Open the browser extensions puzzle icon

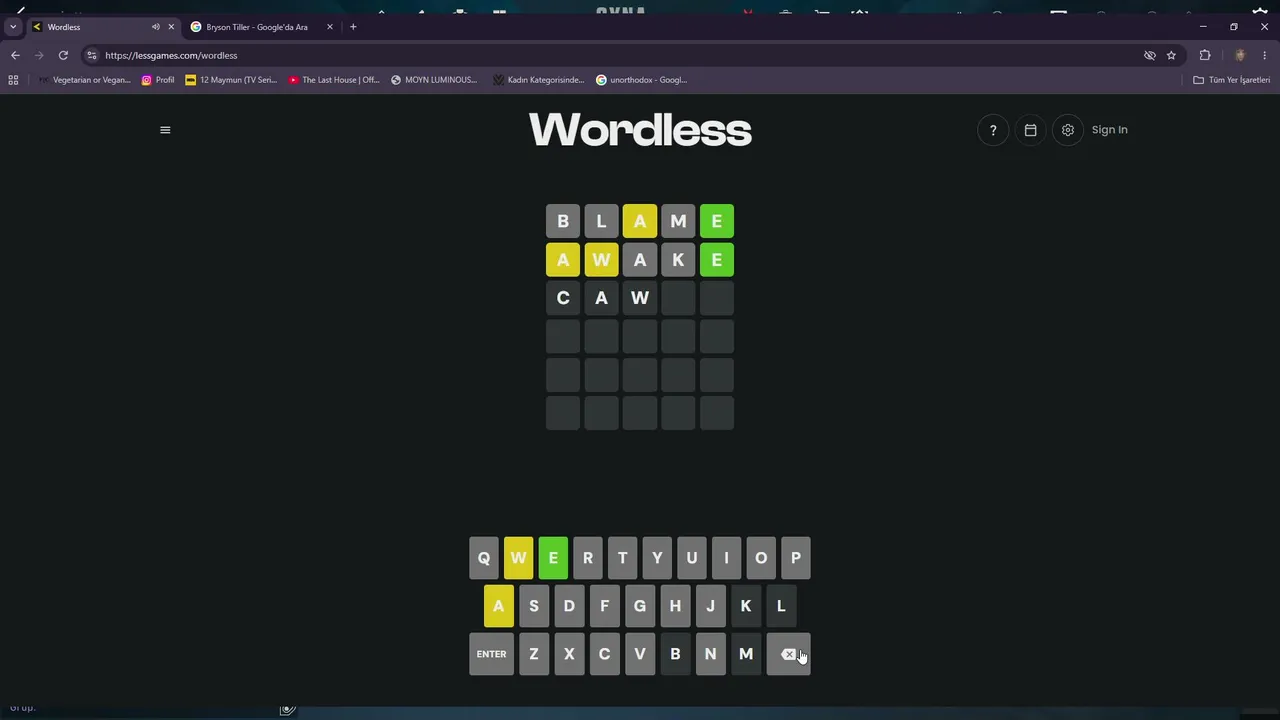click(1205, 55)
